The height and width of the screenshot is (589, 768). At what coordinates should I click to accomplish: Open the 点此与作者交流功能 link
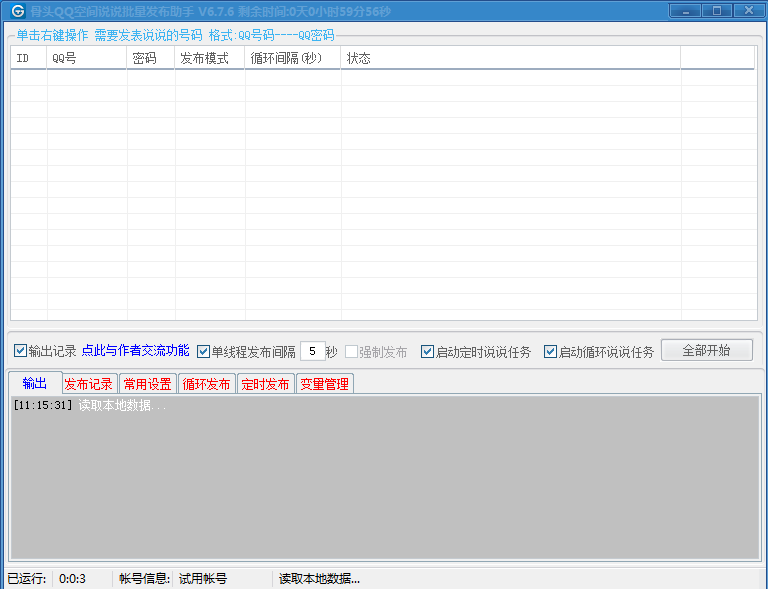(x=135, y=351)
